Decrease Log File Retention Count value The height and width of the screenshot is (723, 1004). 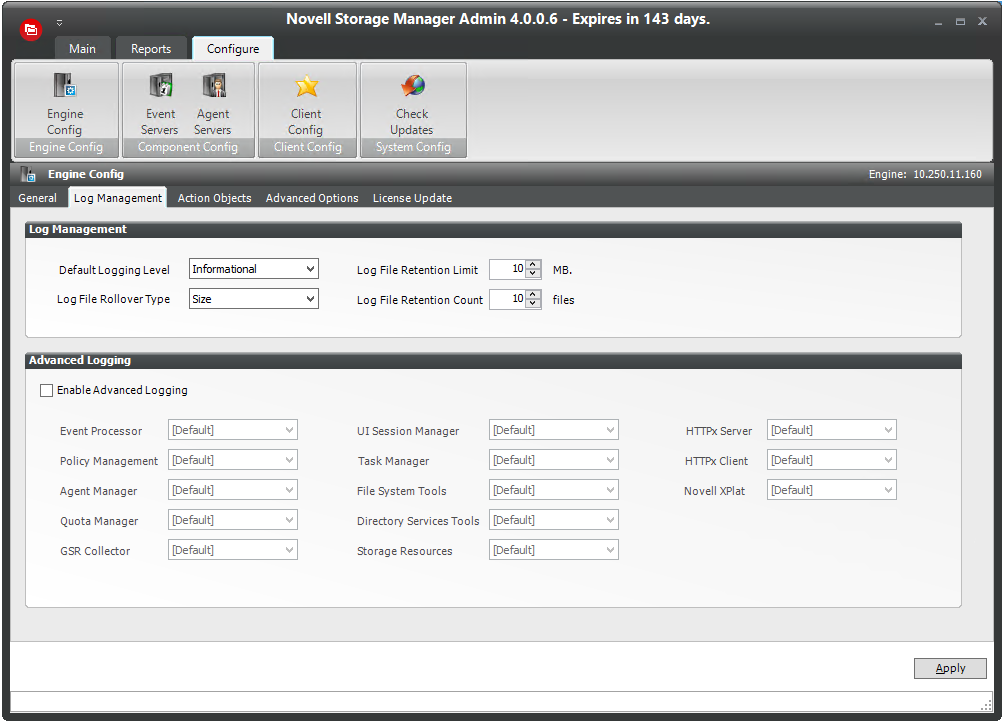pyautogui.click(x=533, y=304)
